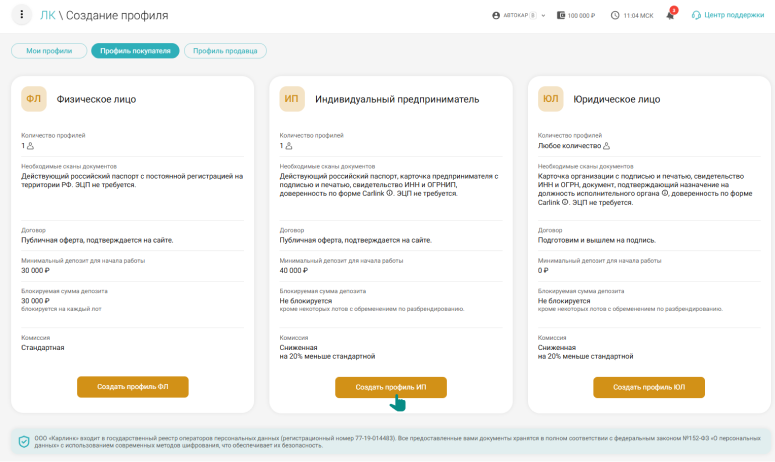The image size is (775, 462).
Task: Click the ФЛ profile badge icon
Action: coord(34,99)
